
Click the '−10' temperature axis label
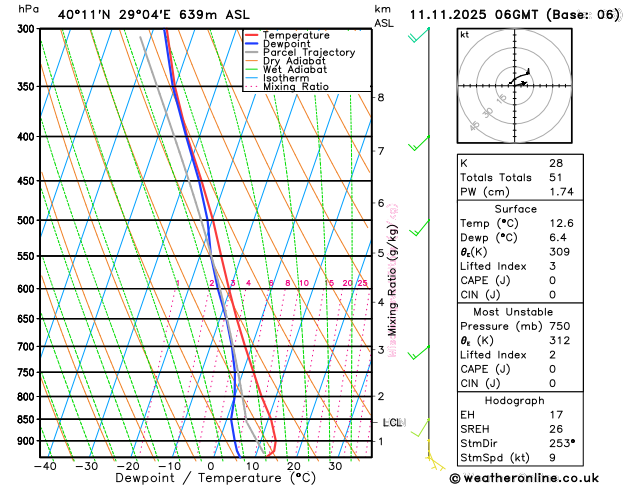point(169,466)
